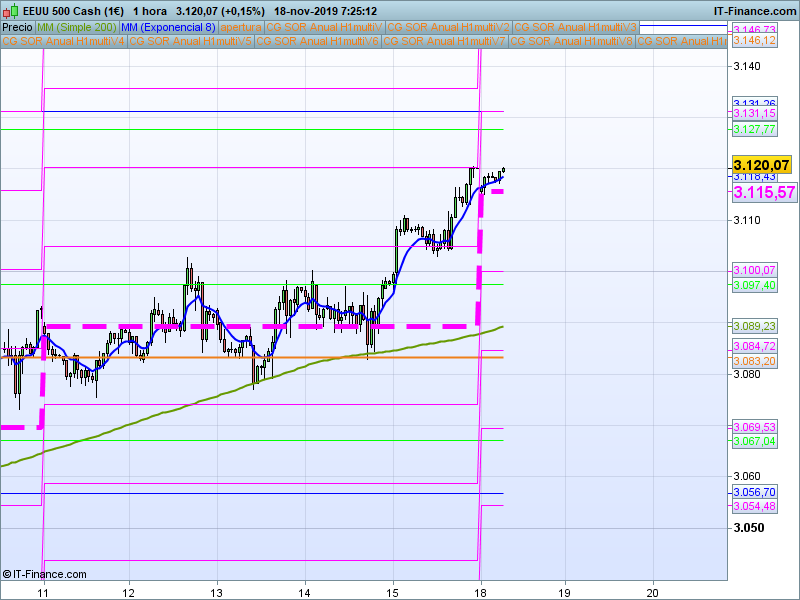Click the IT-Finance.com link at top right
Image resolution: width=800 pixels, height=600 pixels.
click(x=755, y=10)
